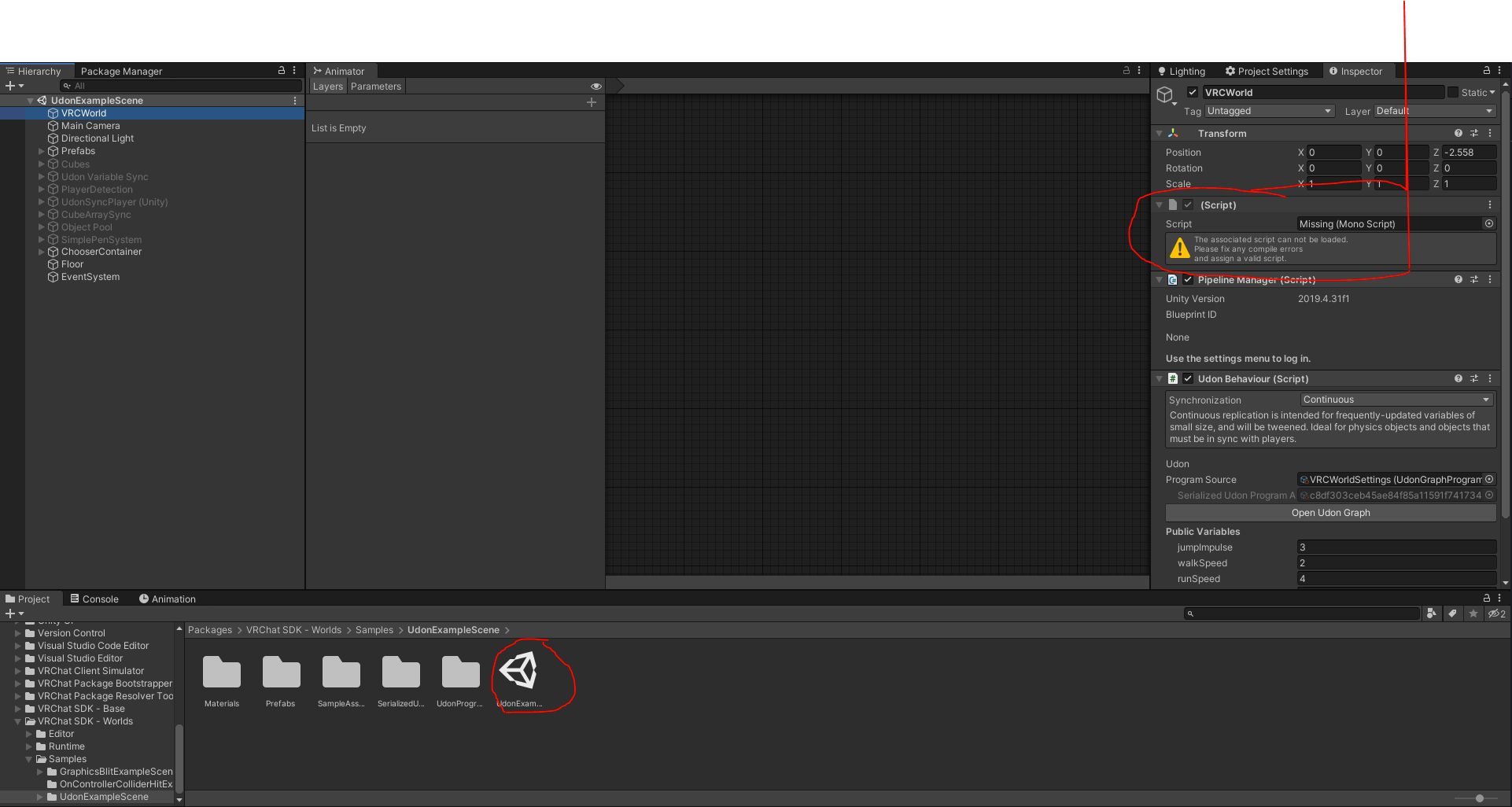
Task: Edit the jumpImpulse public variable value
Action: 1396,547
